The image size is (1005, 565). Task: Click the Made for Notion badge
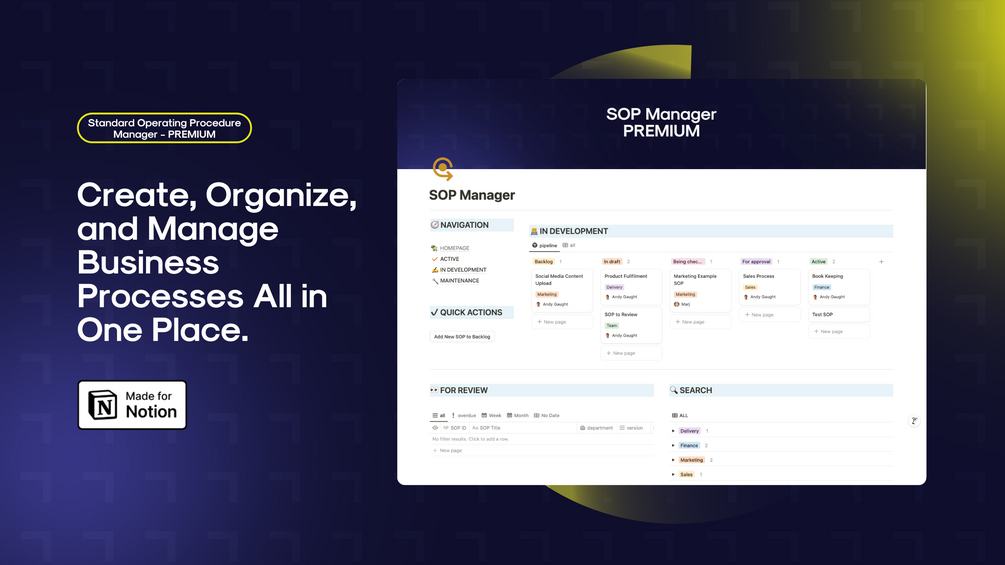click(132, 405)
